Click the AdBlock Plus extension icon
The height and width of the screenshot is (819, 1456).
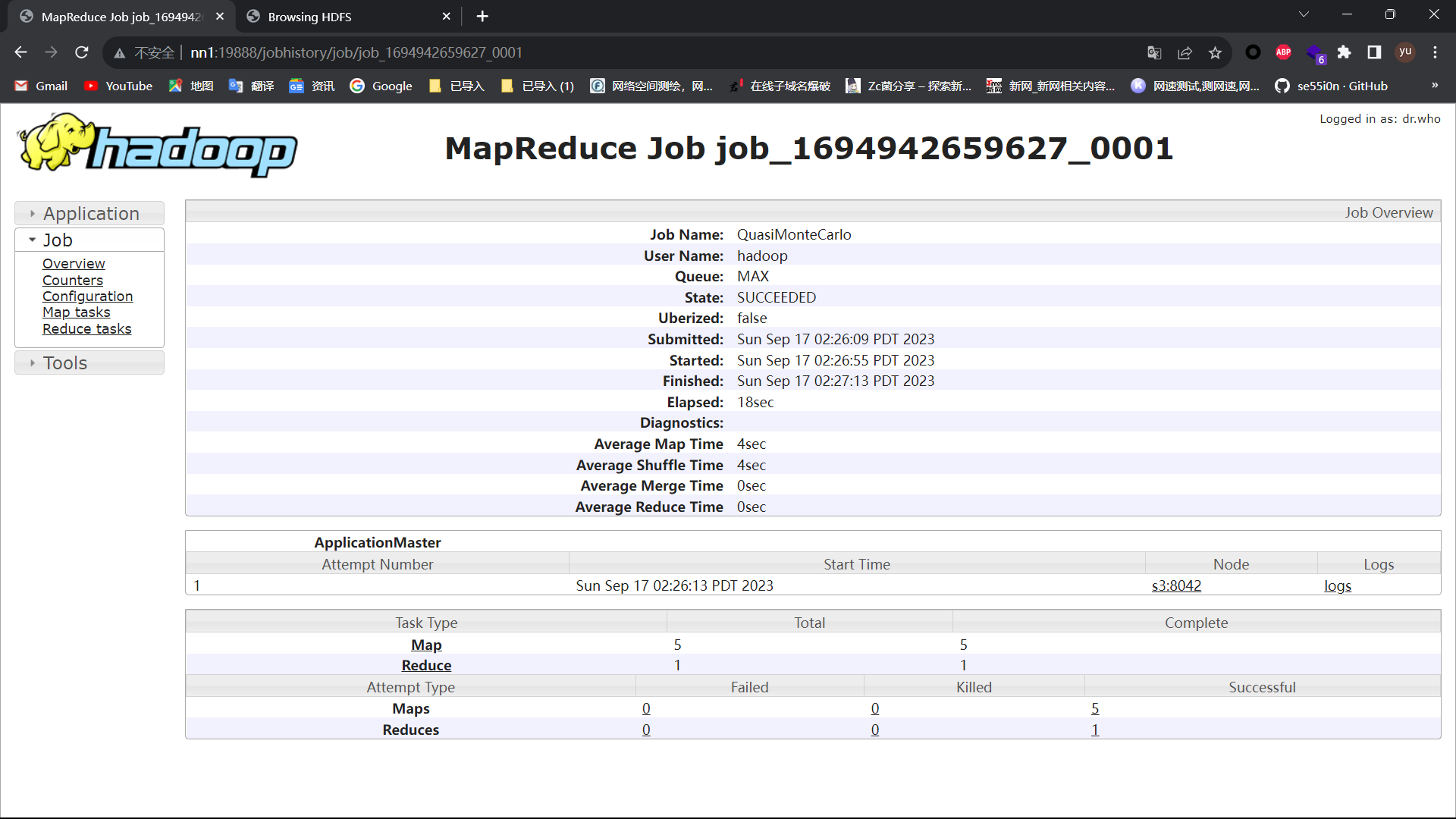(1283, 52)
